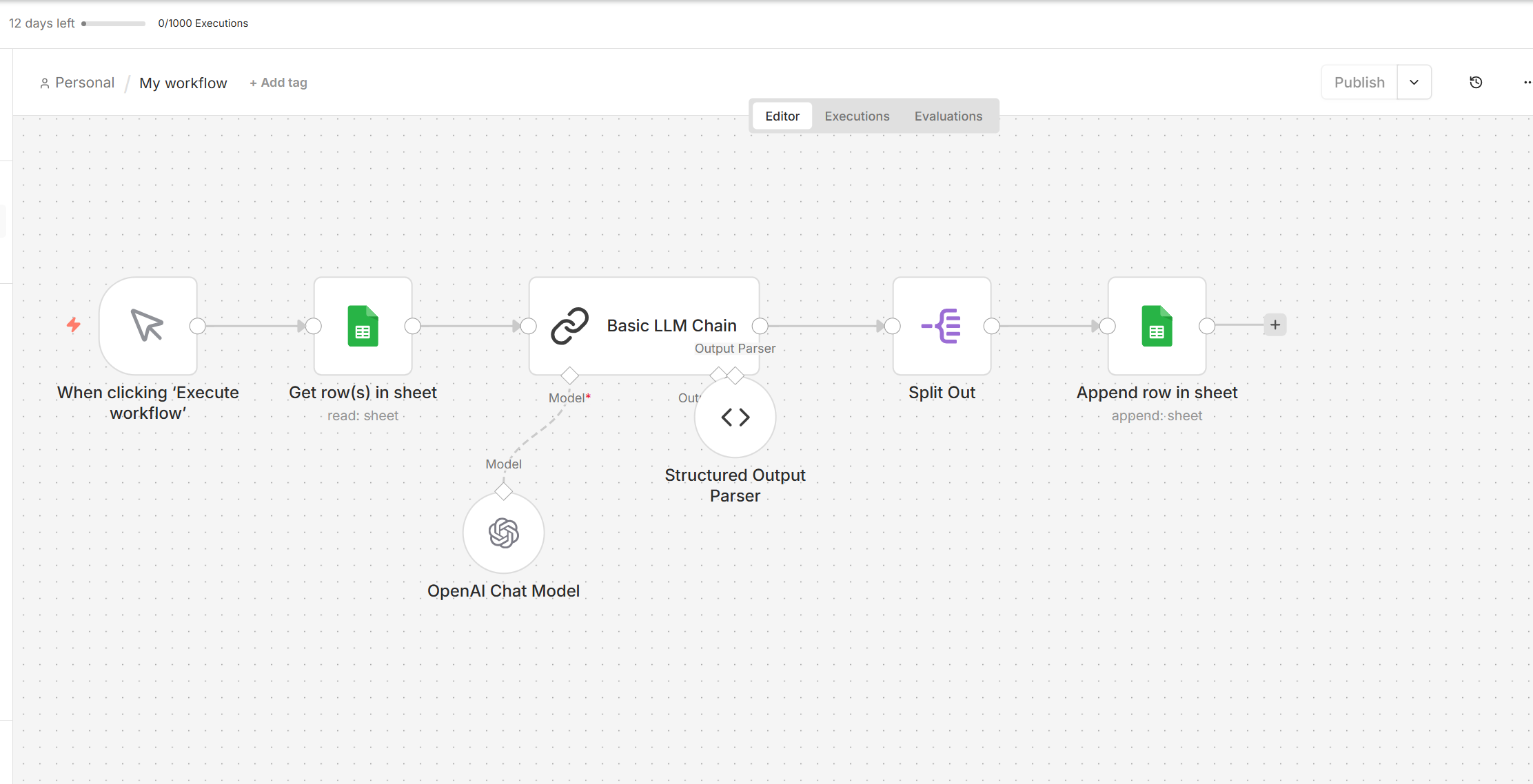Screen dimensions: 1533x784
Task: Click the My workflow name field
Action: tap(183, 83)
